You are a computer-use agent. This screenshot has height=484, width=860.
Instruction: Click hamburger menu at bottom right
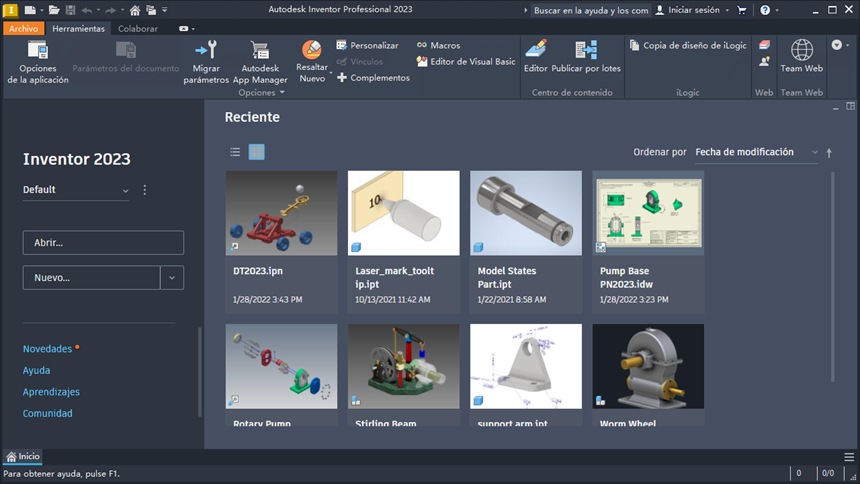coord(848,457)
